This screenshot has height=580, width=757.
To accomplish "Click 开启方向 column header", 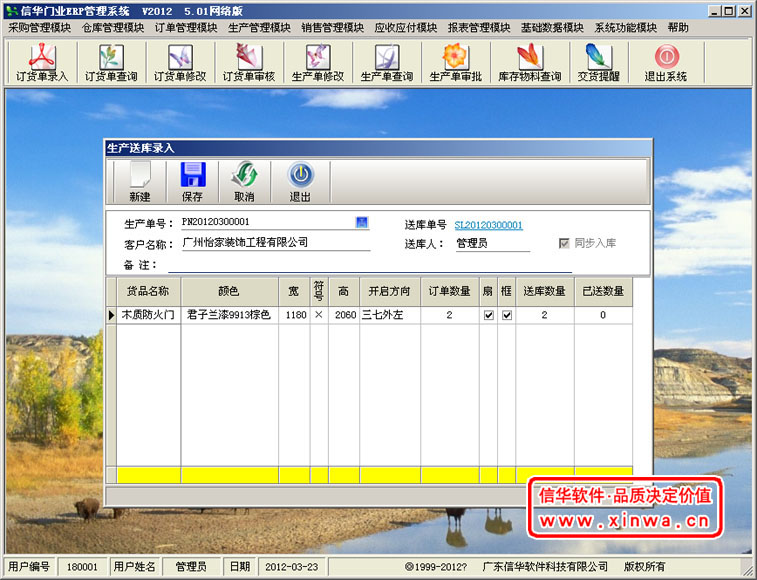I will click(390, 291).
